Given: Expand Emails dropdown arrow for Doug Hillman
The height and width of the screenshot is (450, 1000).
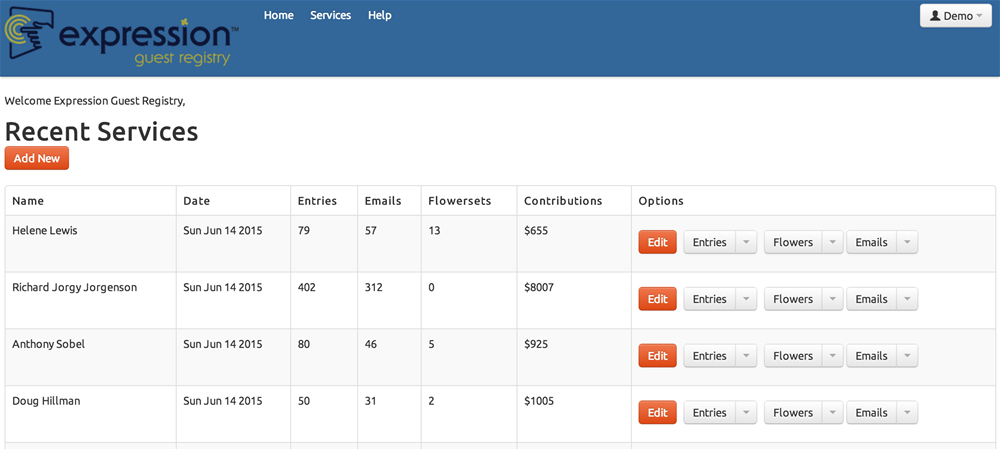Looking at the screenshot, I should click(908, 412).
